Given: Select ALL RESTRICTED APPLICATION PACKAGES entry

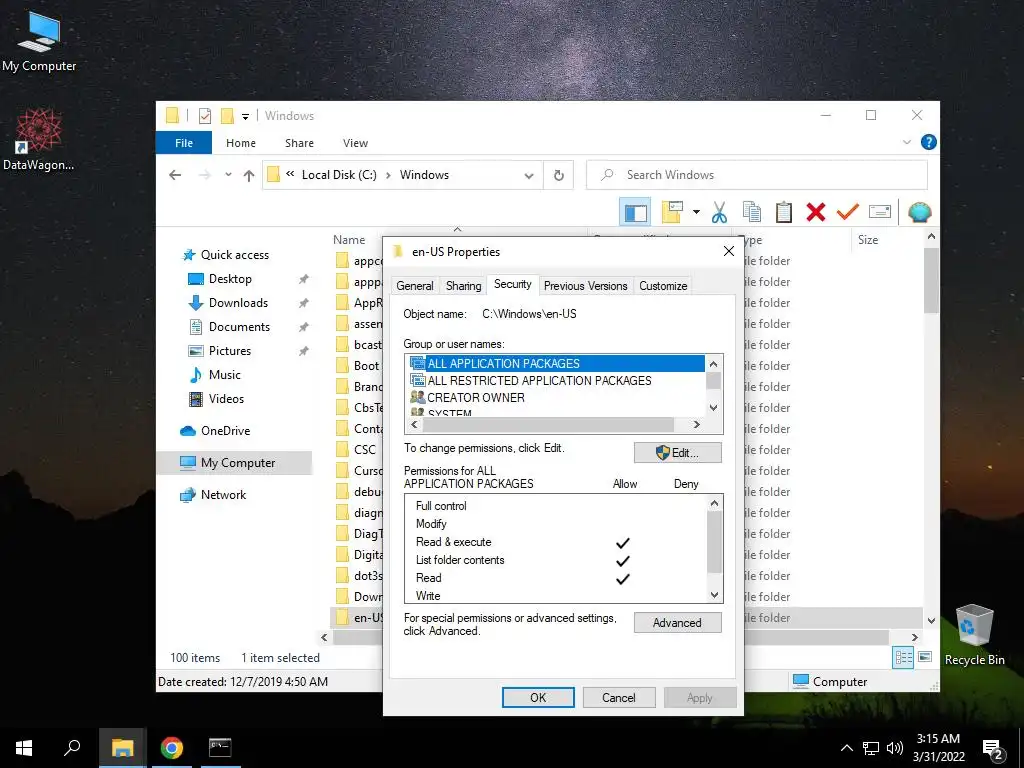Looking at the screenshot, I should tap(555, 381).
